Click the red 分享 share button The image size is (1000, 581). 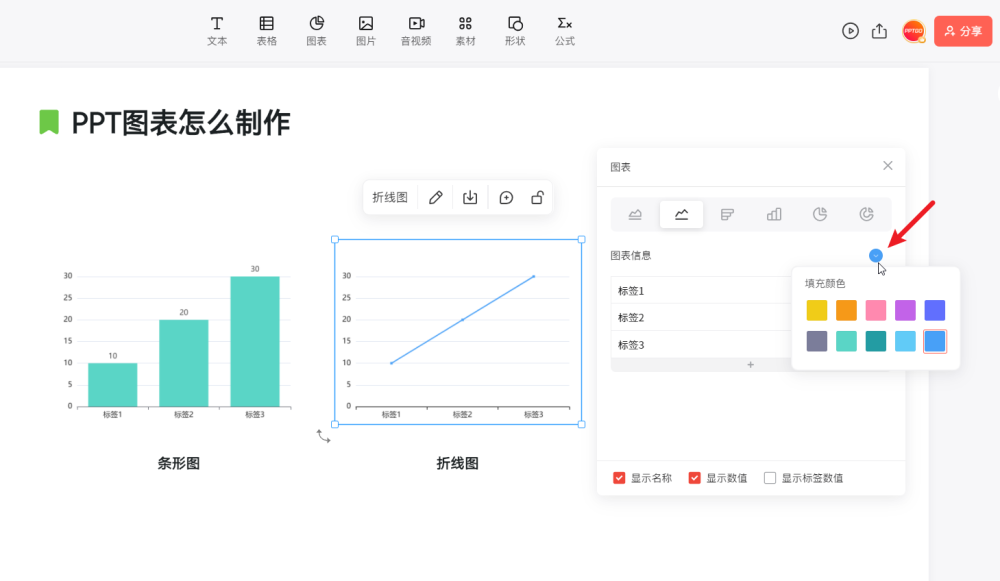coord(962,31)
